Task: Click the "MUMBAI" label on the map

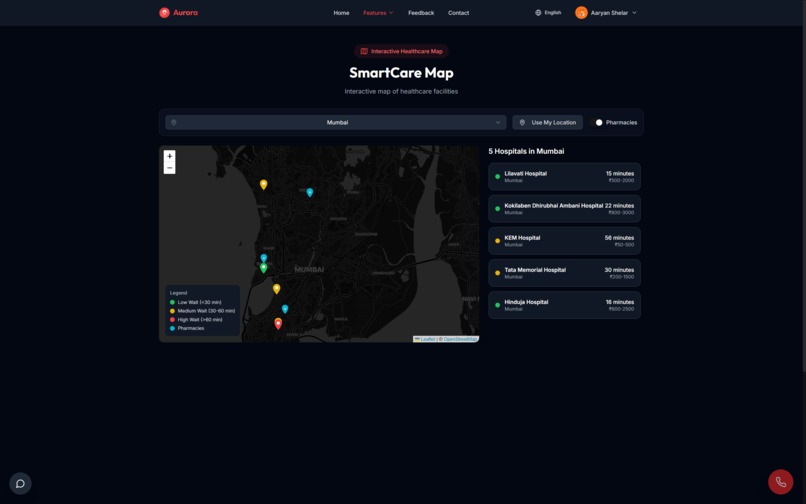Action: click(x=309, y=269)
